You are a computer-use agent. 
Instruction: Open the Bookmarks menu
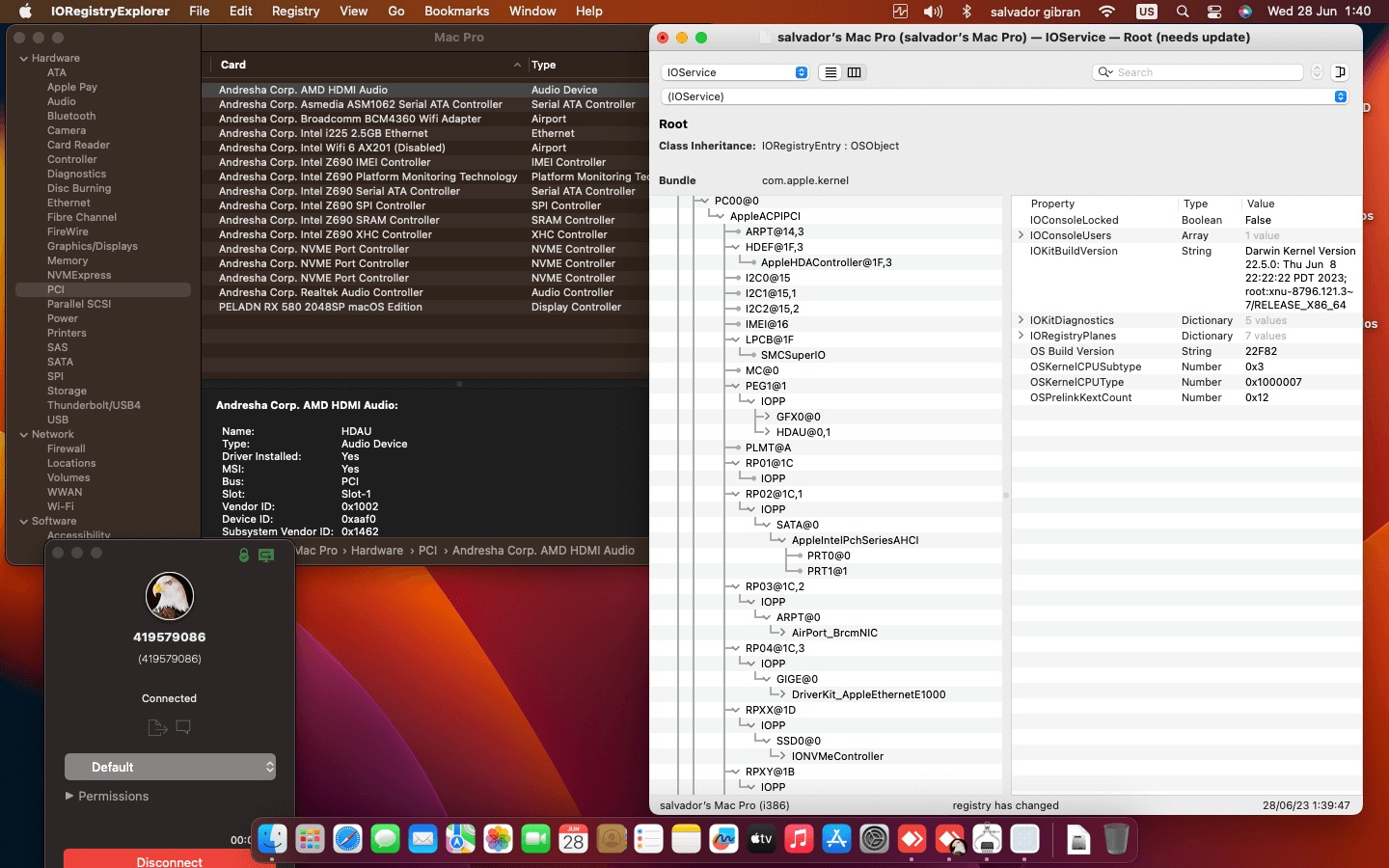coord(457,12)
